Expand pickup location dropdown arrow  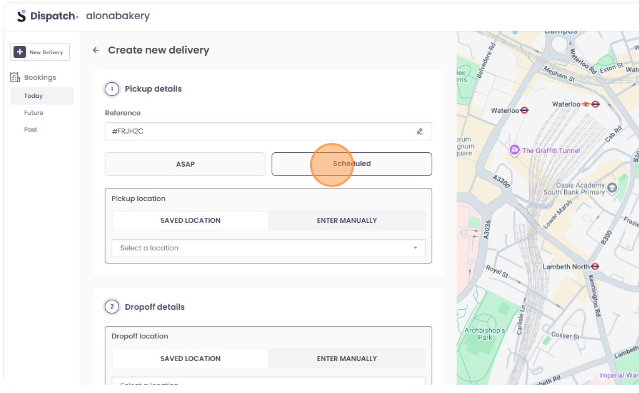tap(415, 248)
